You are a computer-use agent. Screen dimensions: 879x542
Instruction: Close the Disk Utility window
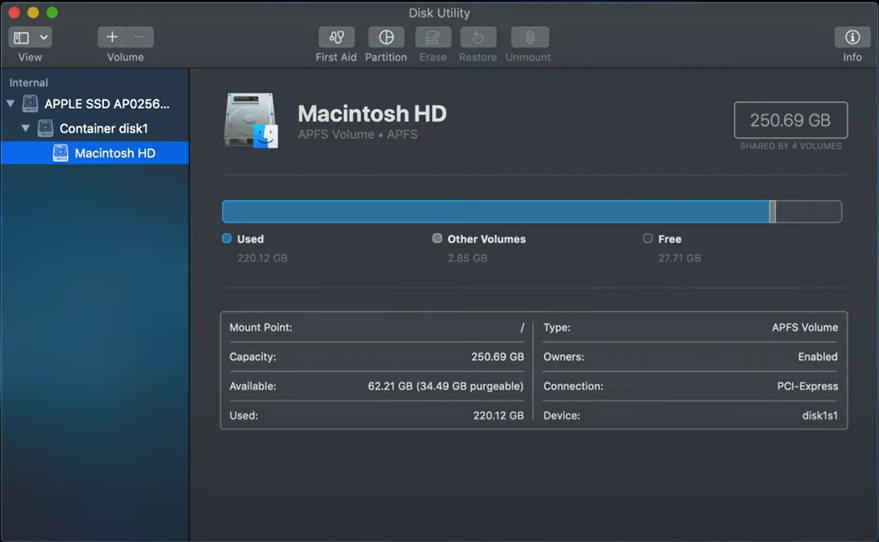pos(14,12)
